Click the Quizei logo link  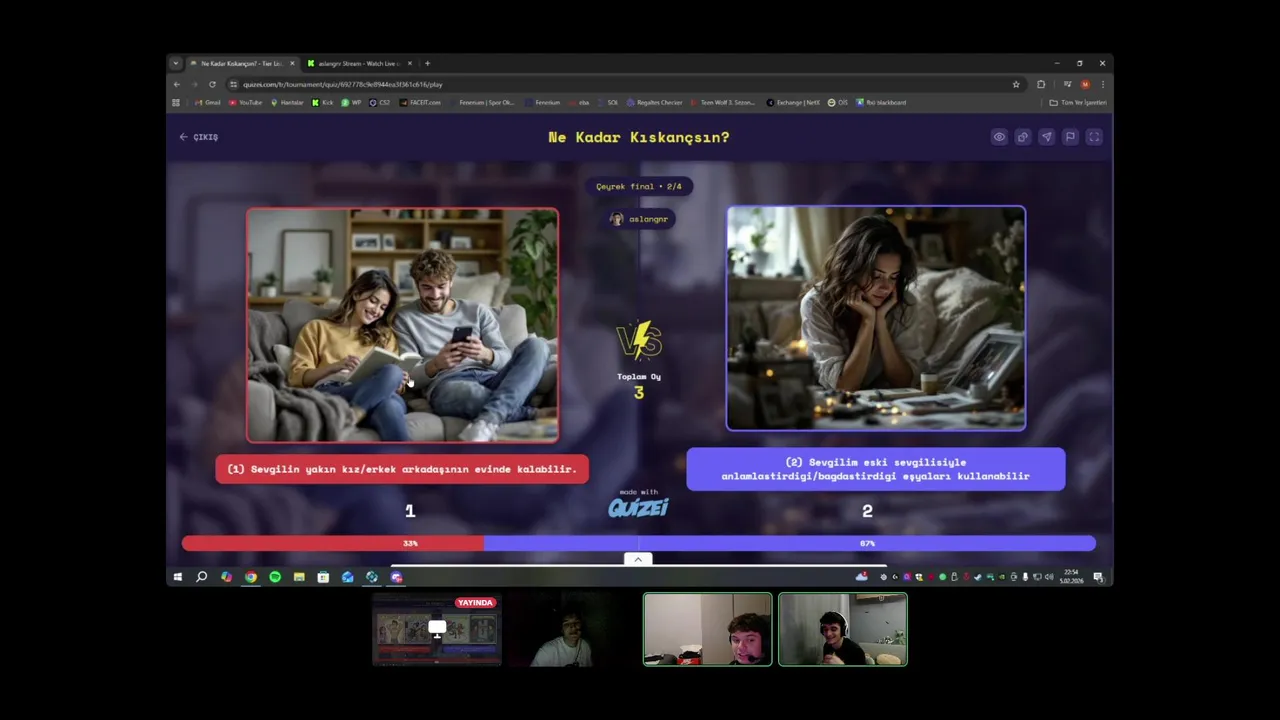pos(638,507)
